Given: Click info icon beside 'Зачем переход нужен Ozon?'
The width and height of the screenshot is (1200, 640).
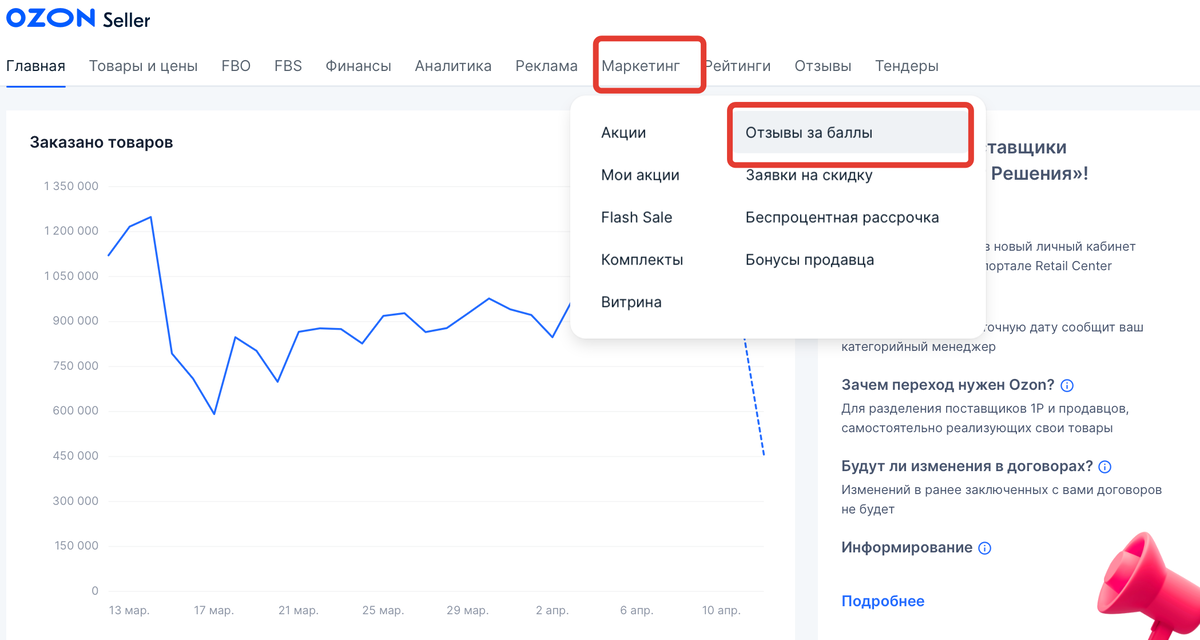Looking at the screenshot, I should point(1067,386).
